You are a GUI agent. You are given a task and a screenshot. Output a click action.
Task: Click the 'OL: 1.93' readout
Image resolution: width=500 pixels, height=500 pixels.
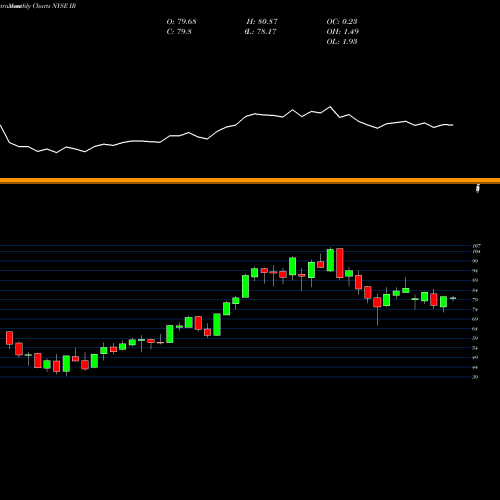pyautogui.click(x=342, y=42)
